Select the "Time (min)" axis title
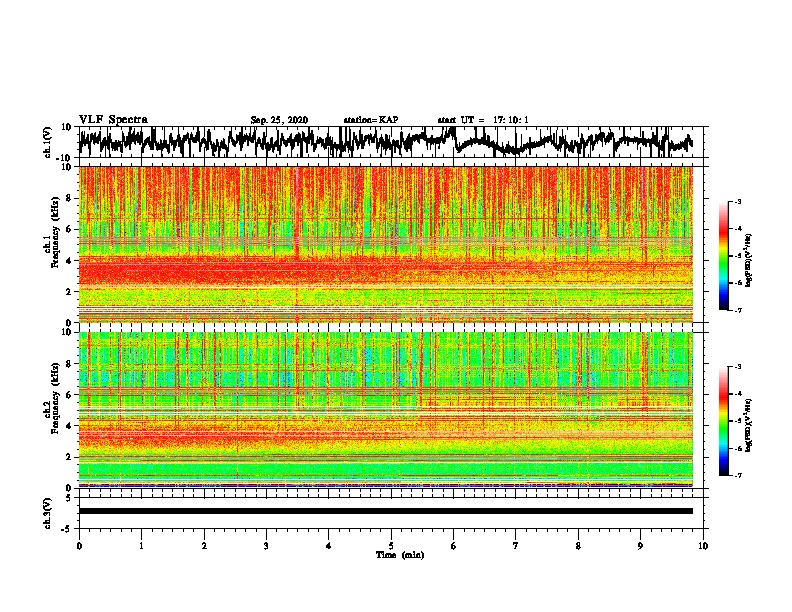The height and width of the screenshot is (612, 792). tap(400, 555)
